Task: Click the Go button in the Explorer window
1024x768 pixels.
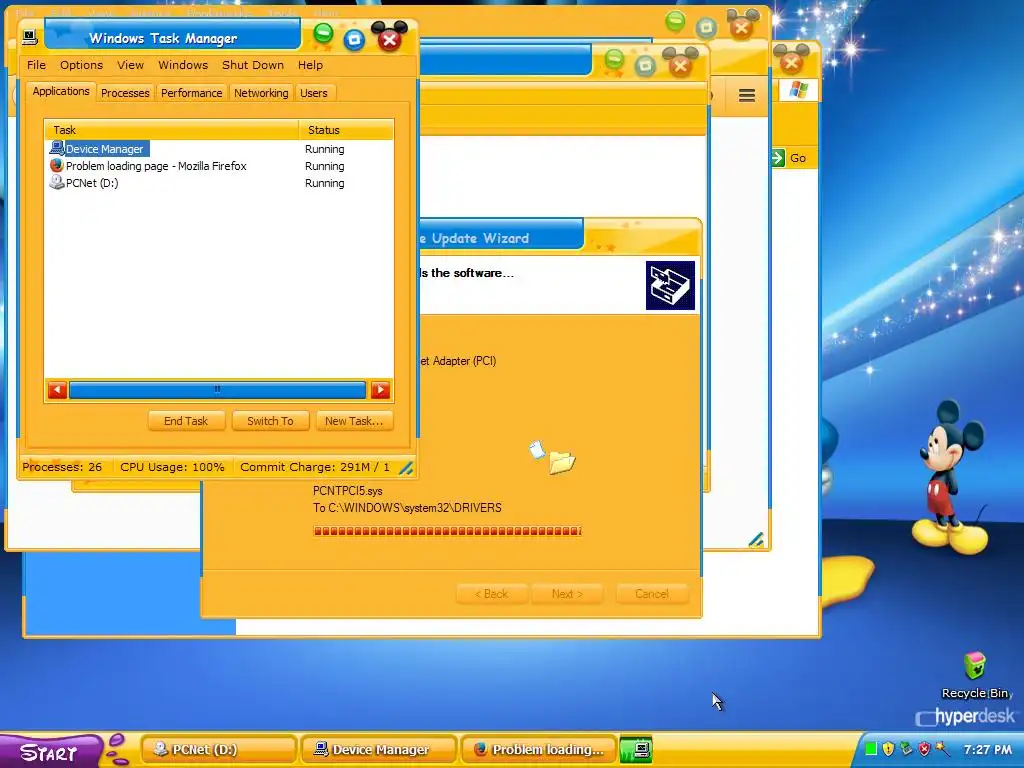Action: (789, 157)
